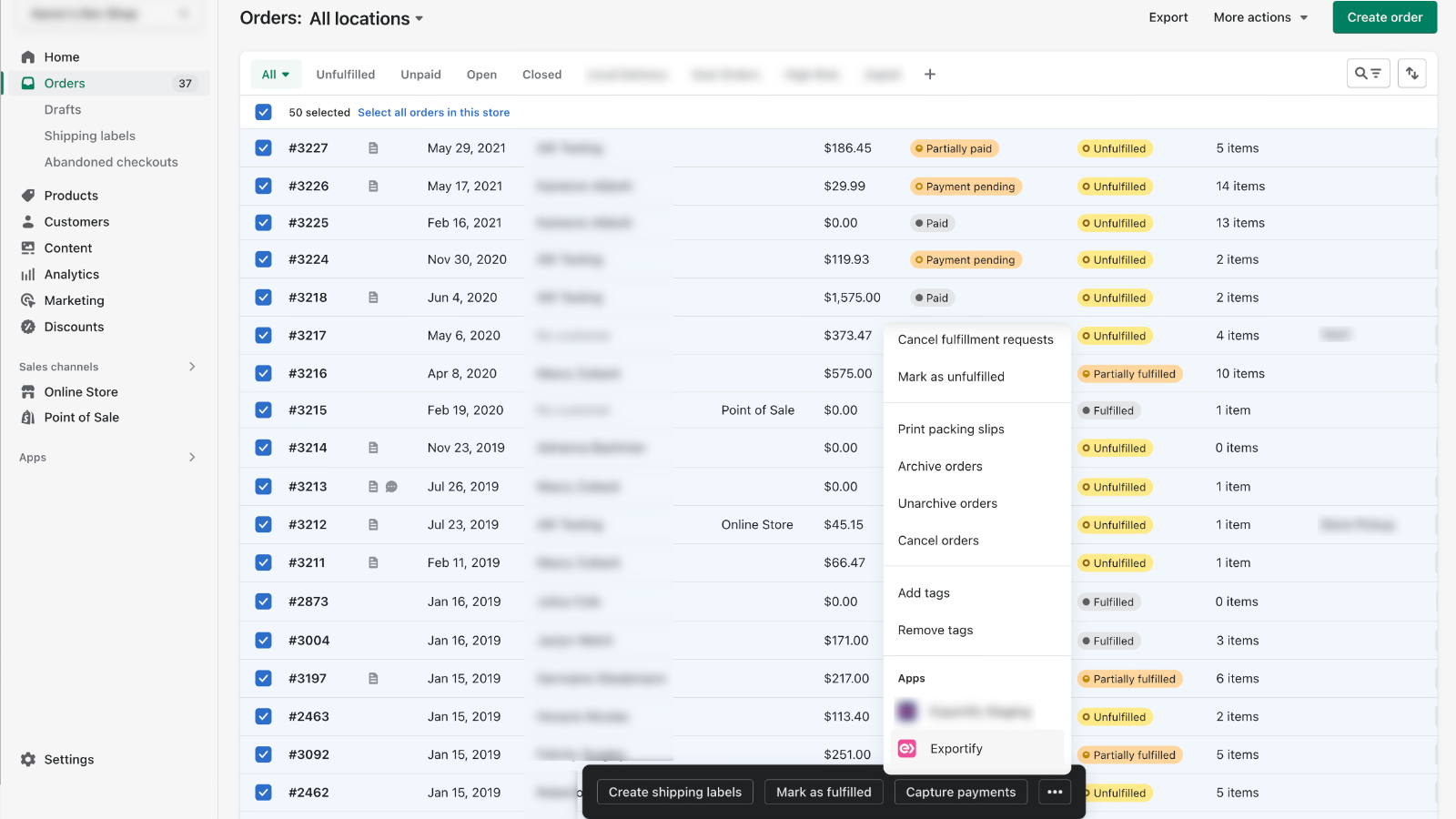Expand the More actions dropdown
This screenshot has width=1456, height=819.
tap(1259, 16)
